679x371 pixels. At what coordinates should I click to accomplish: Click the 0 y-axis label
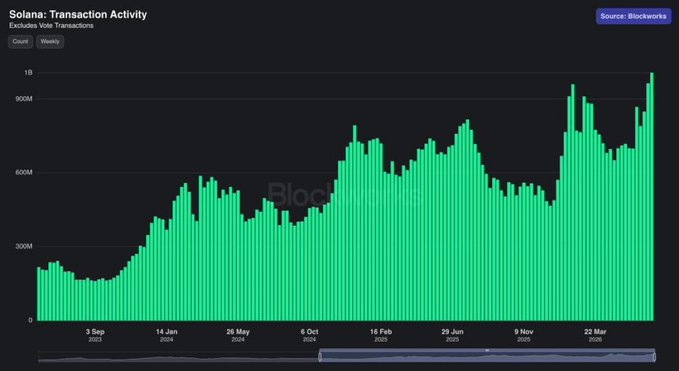pyautogui.click(x=30, y=320)
